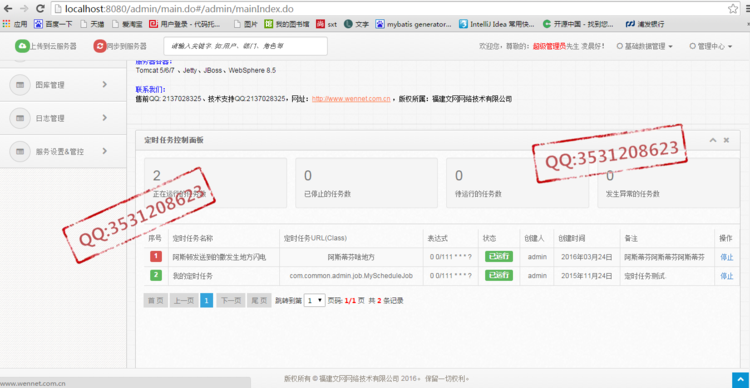Screen dimensions: 750x388
Task: Stop 我的定时任务 via 停止 link
Action: (x=727, y=276)
